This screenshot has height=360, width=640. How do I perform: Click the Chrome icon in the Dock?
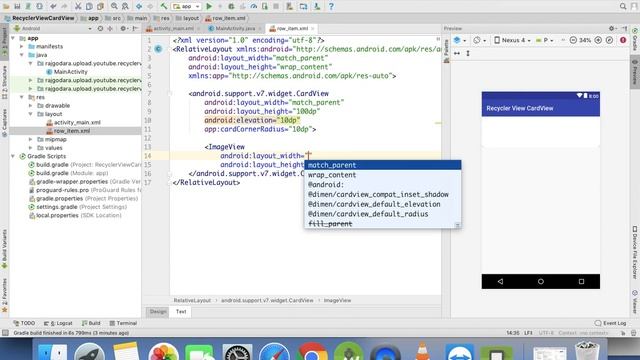point(311,352)
